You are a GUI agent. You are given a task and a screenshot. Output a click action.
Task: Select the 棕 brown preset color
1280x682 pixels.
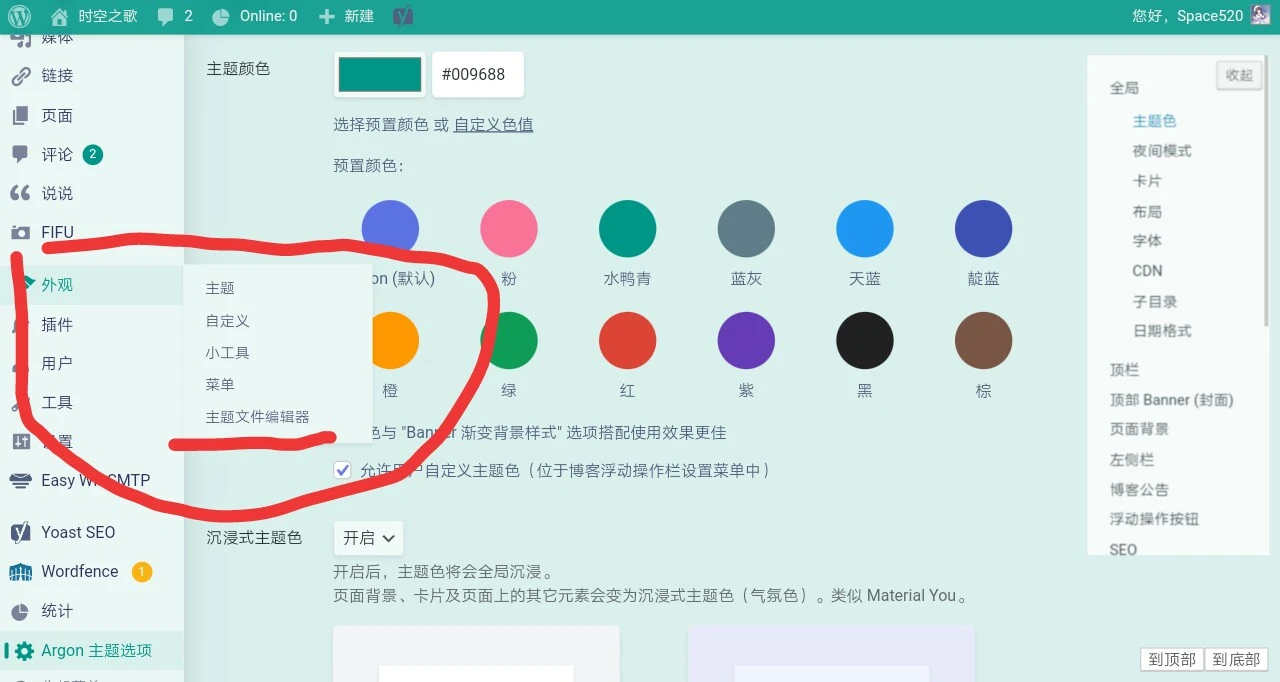[x=984, y=340]
